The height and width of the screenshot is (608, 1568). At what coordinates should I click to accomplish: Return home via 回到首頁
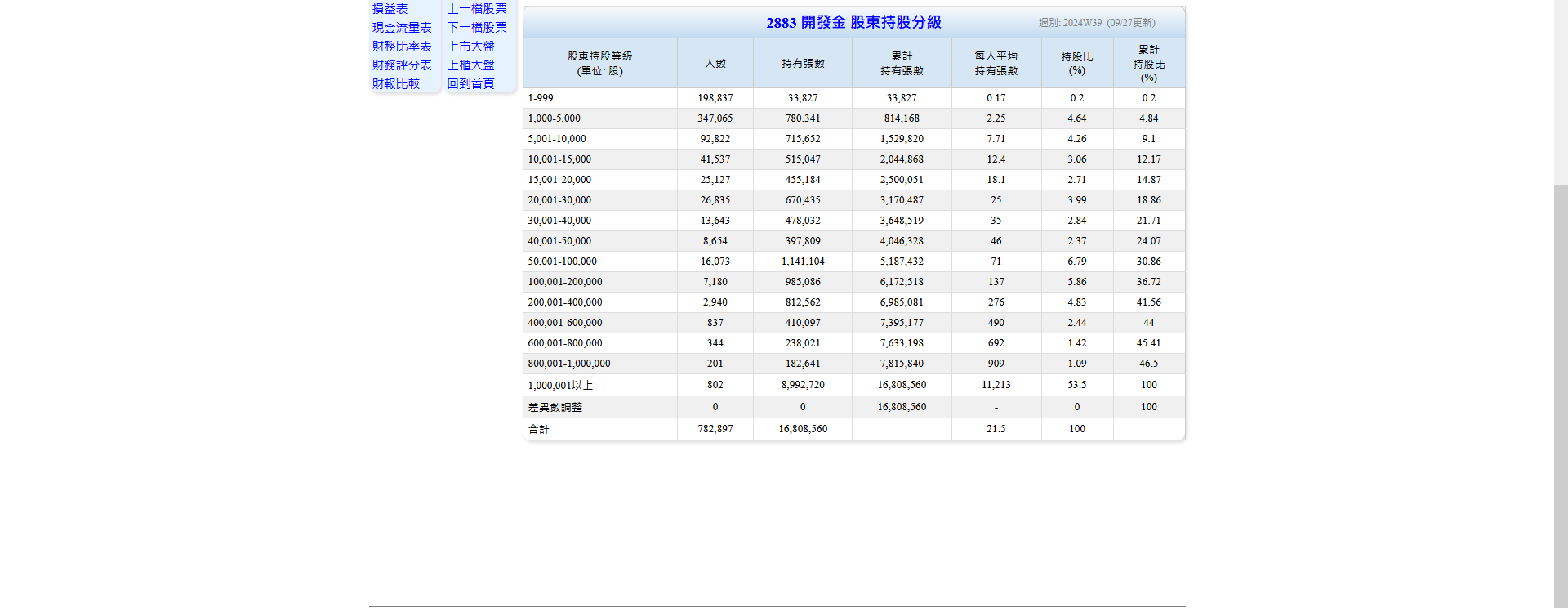[x=471, y=84]
